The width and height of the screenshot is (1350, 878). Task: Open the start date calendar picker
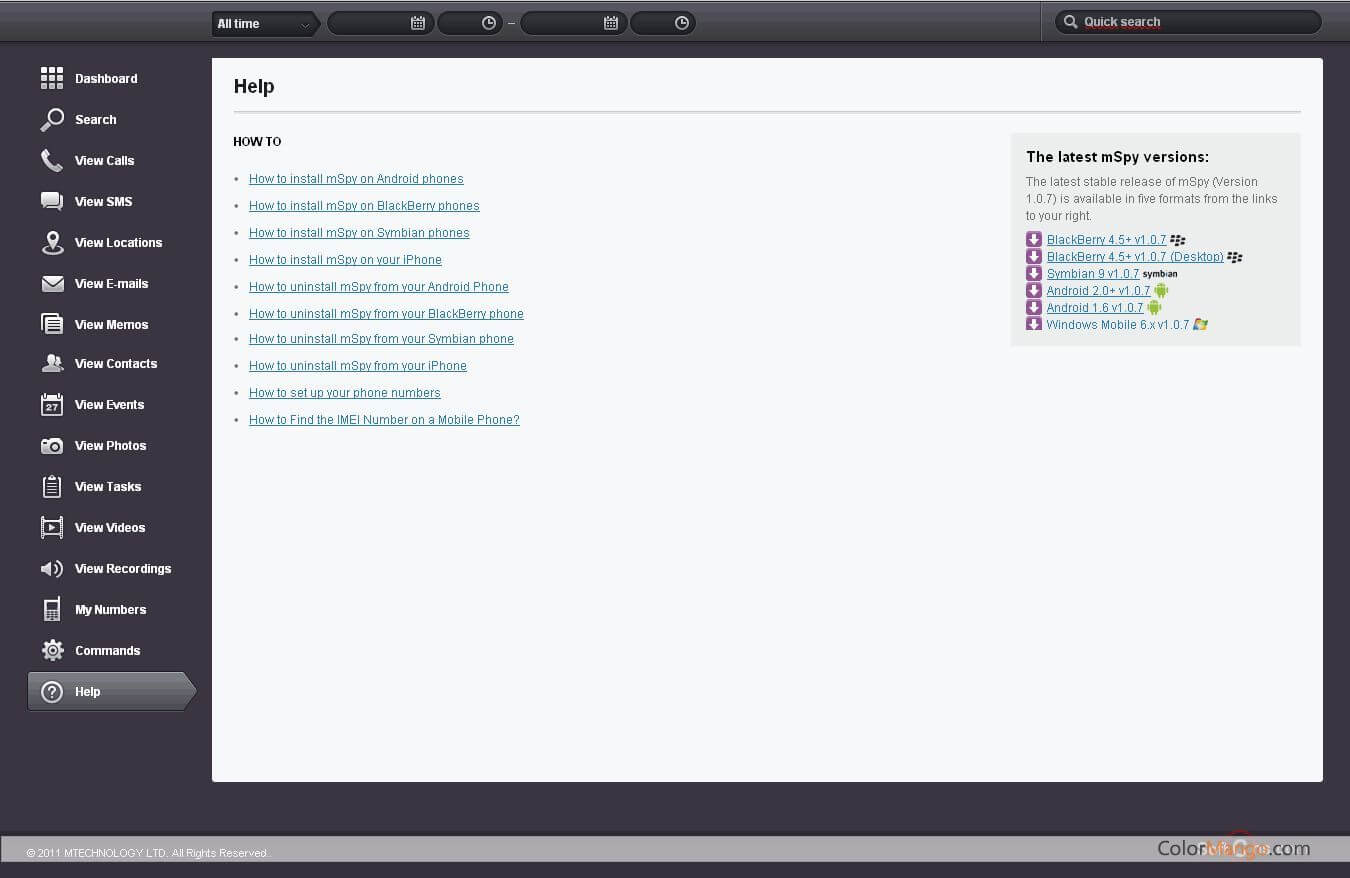(x=418, y=23)
